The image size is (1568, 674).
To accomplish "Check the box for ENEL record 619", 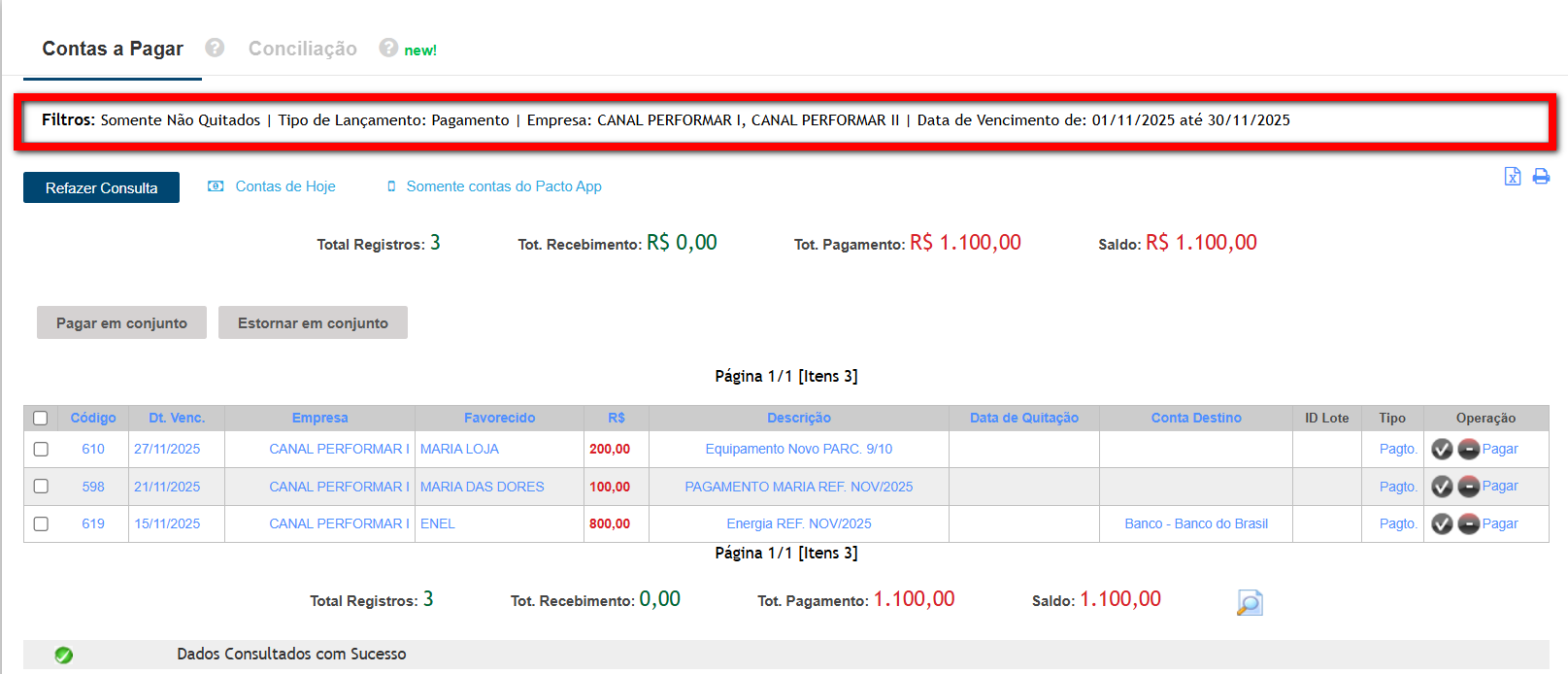I will 41,523.
